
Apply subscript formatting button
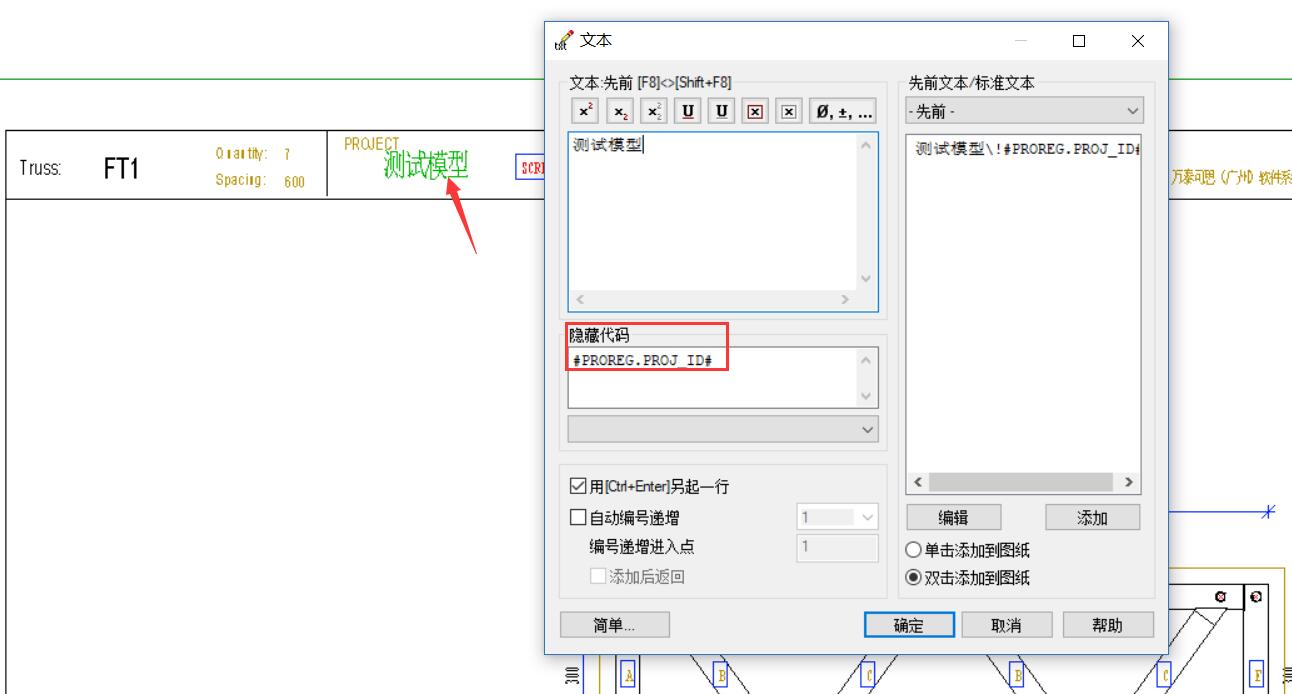coord(620,111)
